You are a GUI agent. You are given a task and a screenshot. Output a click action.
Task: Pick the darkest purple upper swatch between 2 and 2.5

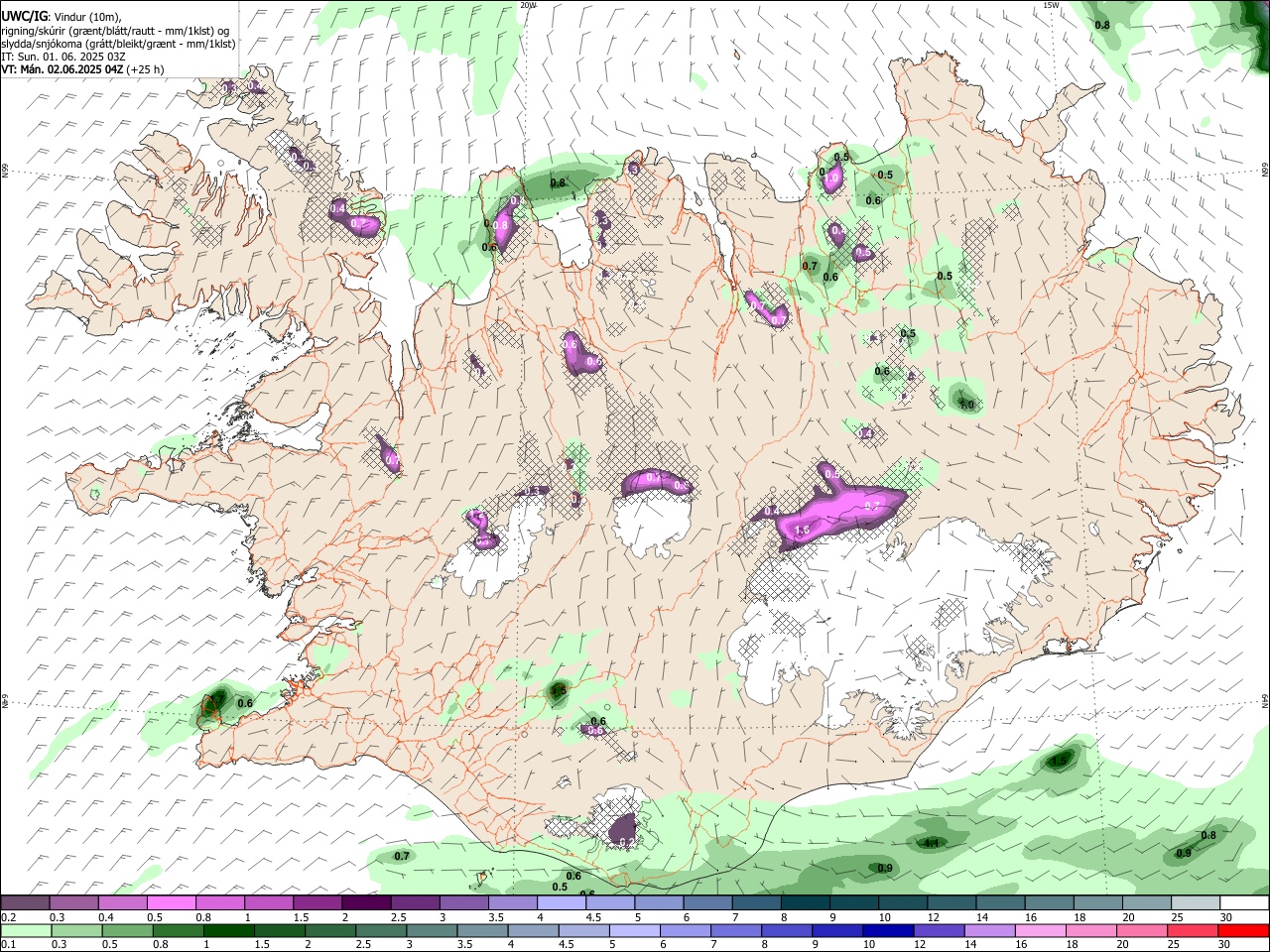coord(367,903)
